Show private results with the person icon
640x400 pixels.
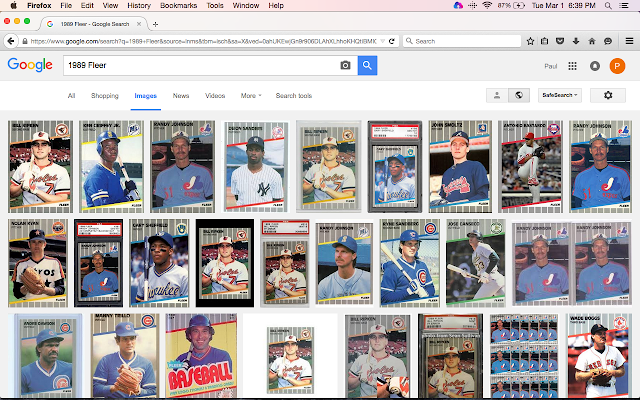point(497,95)
